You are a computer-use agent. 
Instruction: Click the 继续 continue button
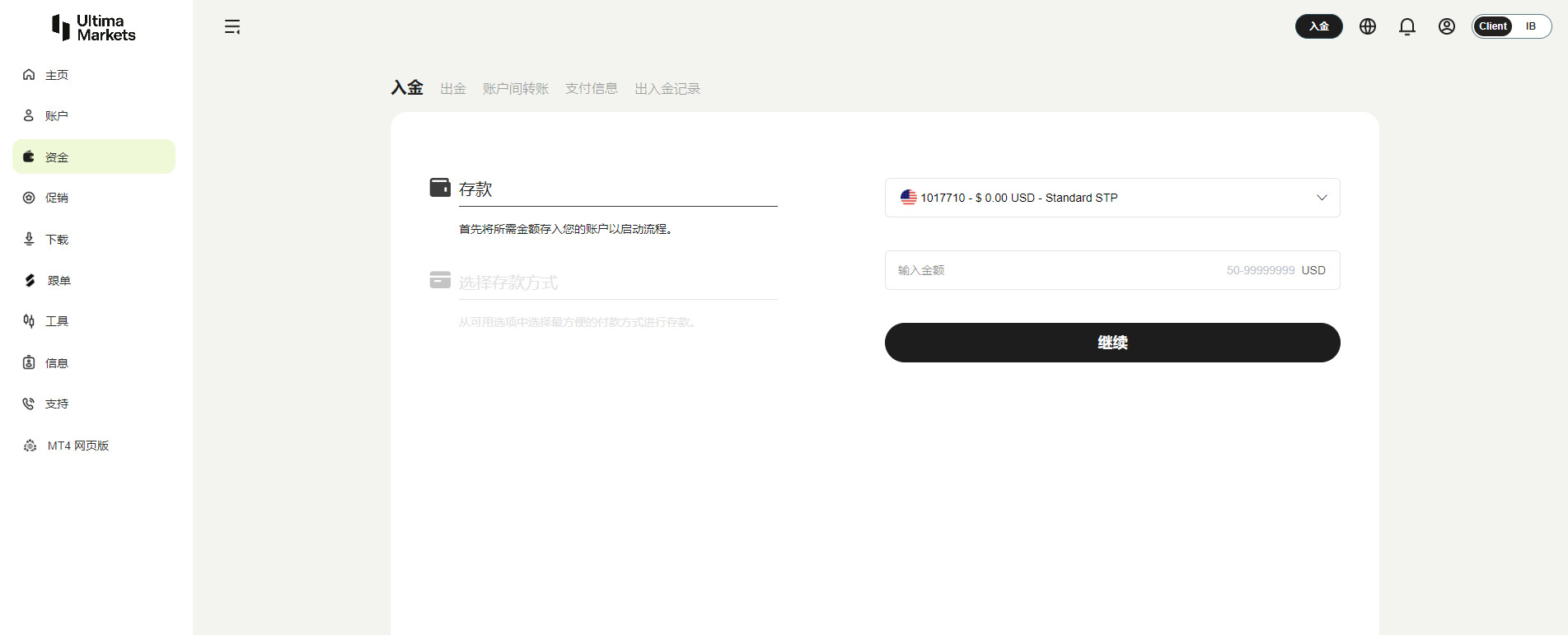(x=1112, y=343)
